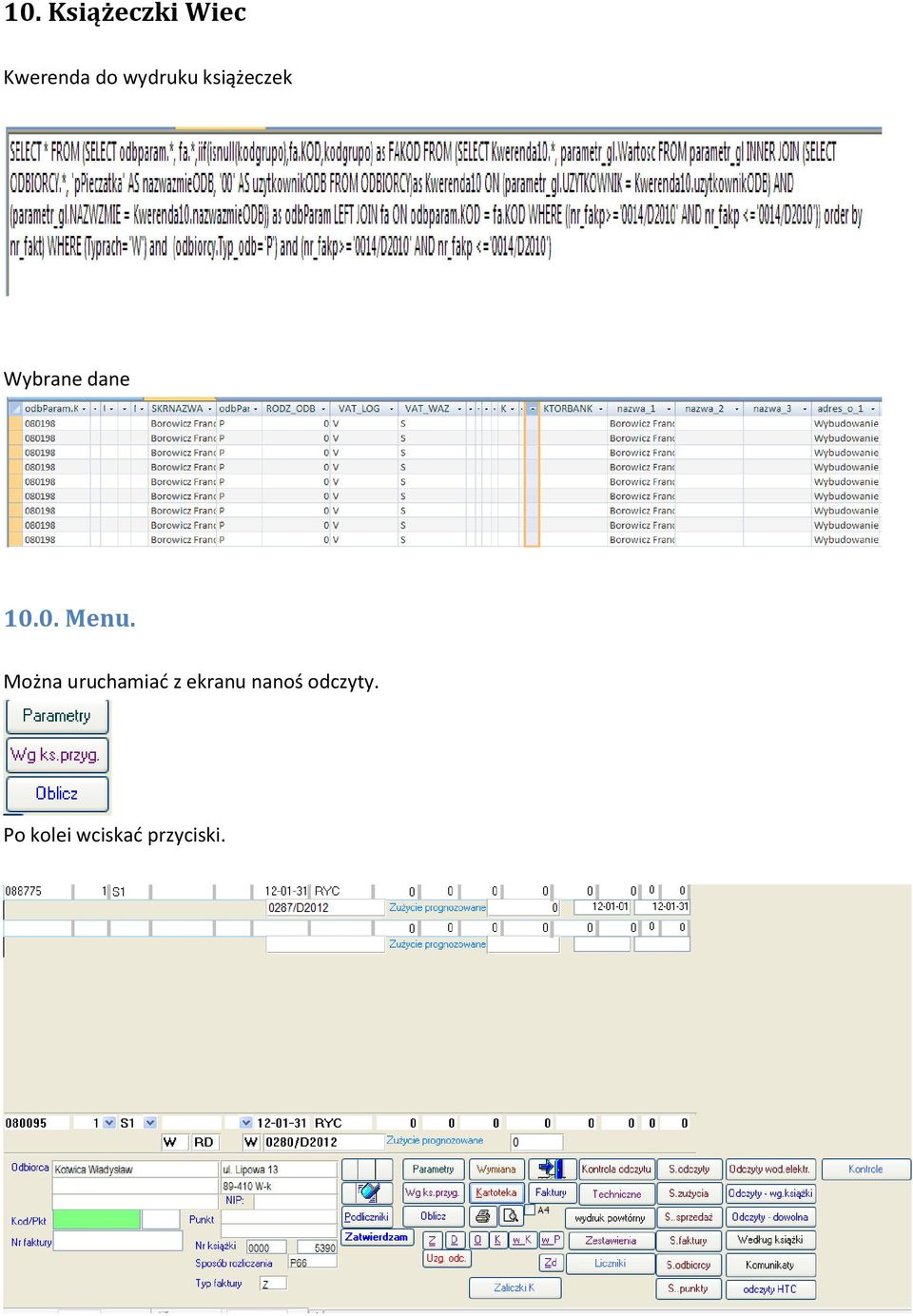Click the Zd button

click(551, 1263)
